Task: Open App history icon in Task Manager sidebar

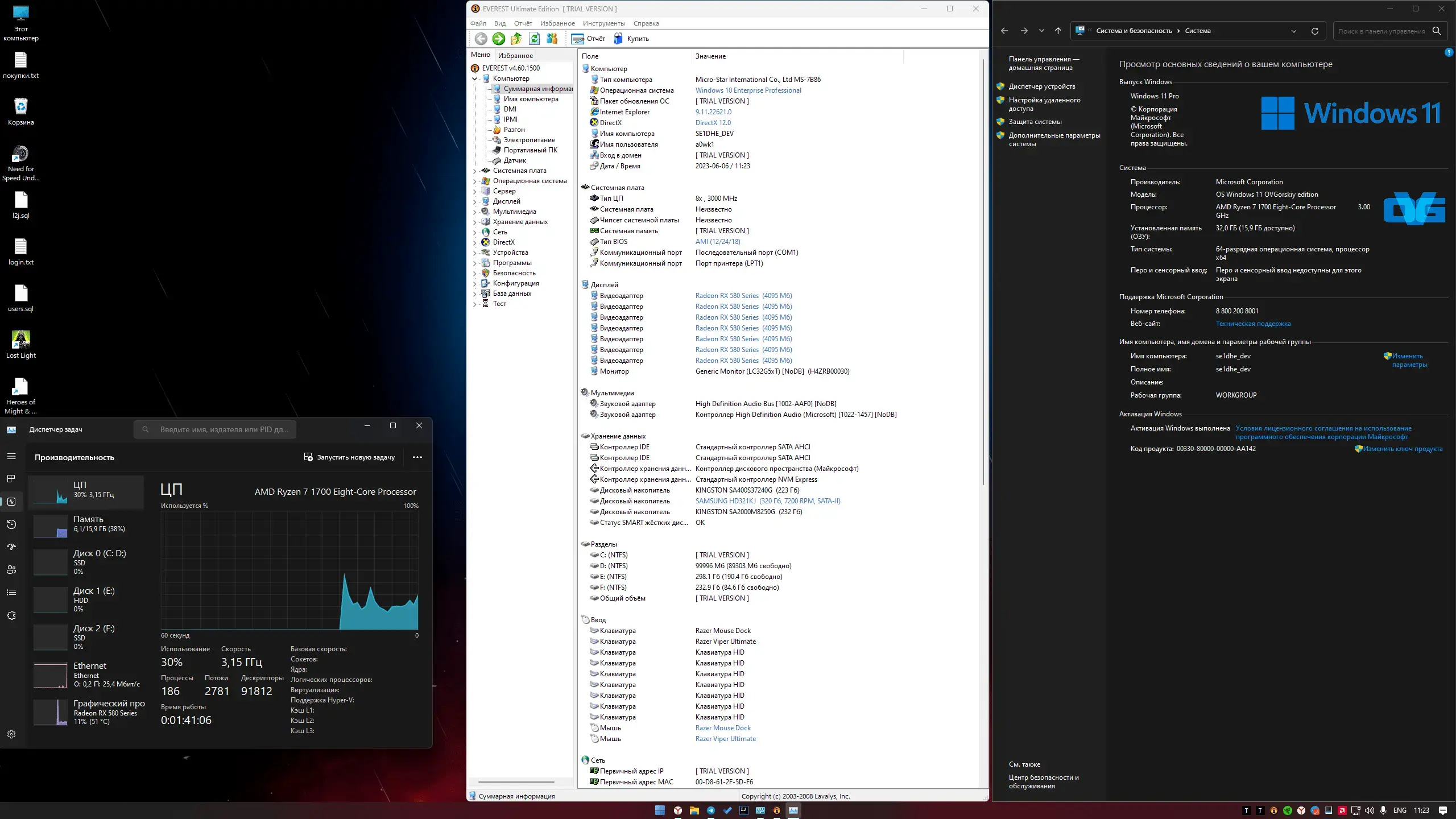Action: click(11, 524)
